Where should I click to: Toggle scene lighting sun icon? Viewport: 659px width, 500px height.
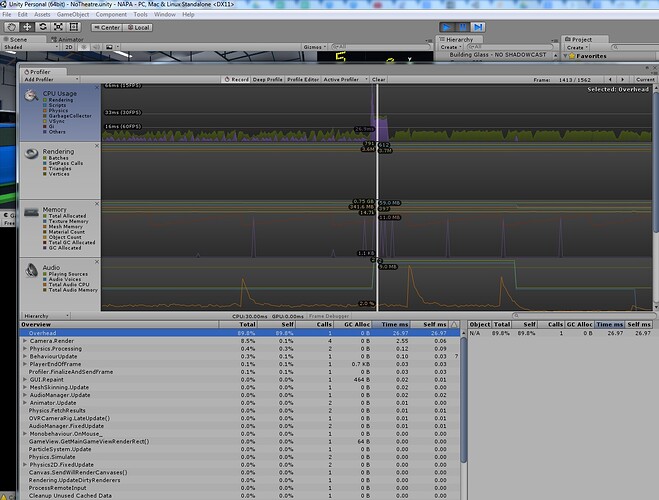[x=84, y=47]
